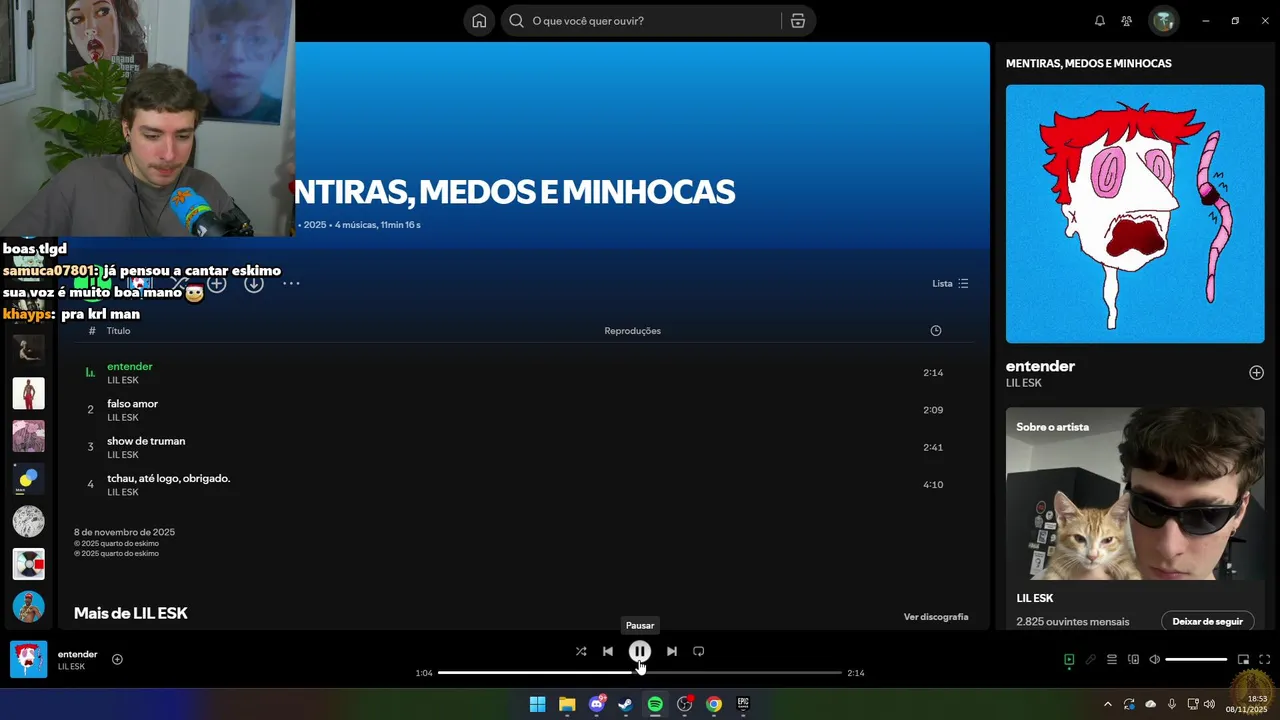Go to Spotify Home
The width and height of the screenshot is (1280, 720).
[x=479, y=21]
